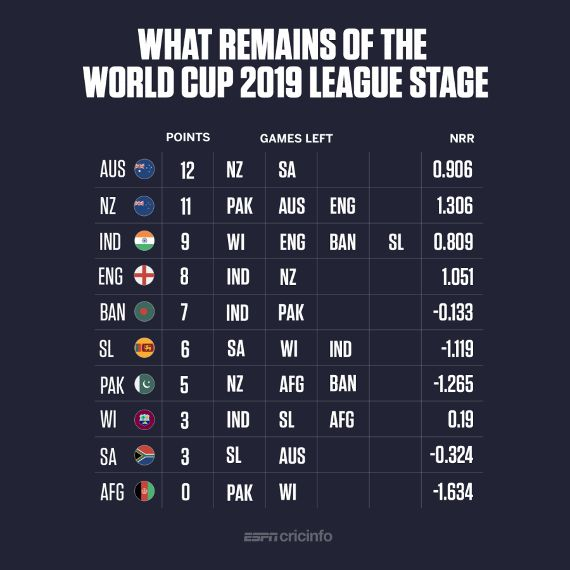
Task: Click the Australia flag icon
Action: pos(144,169)
